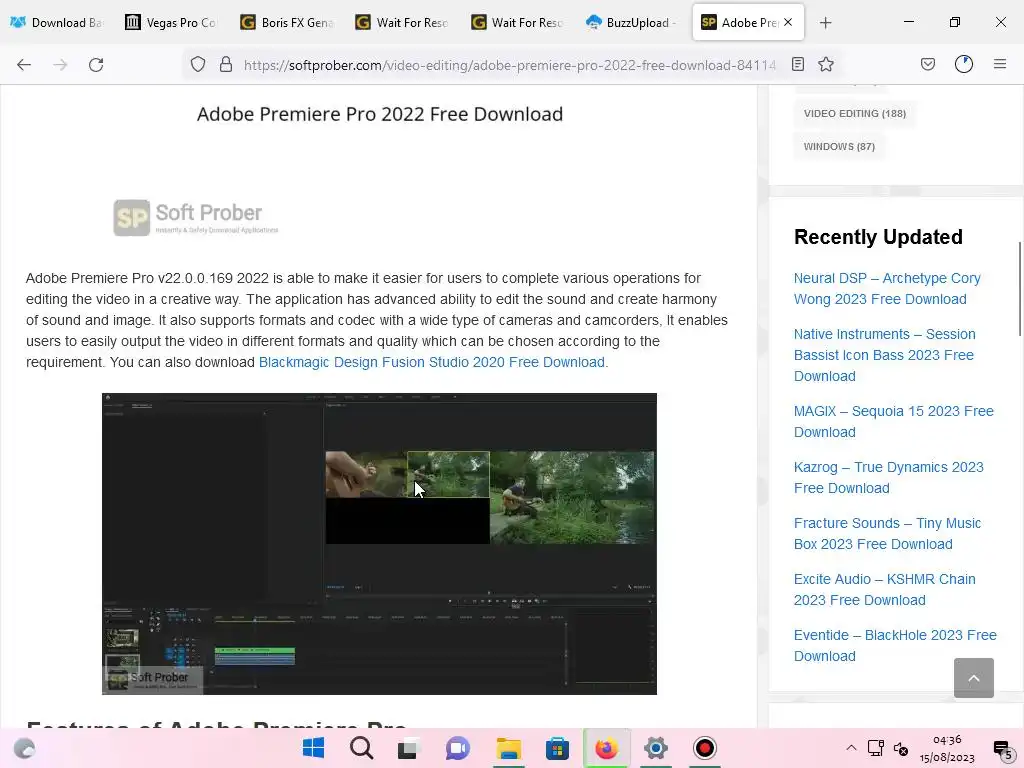Viewport: 1024px width, 768px height.
Task: Switch to the second Wait For Reso tab
Action: click(518, 22)
